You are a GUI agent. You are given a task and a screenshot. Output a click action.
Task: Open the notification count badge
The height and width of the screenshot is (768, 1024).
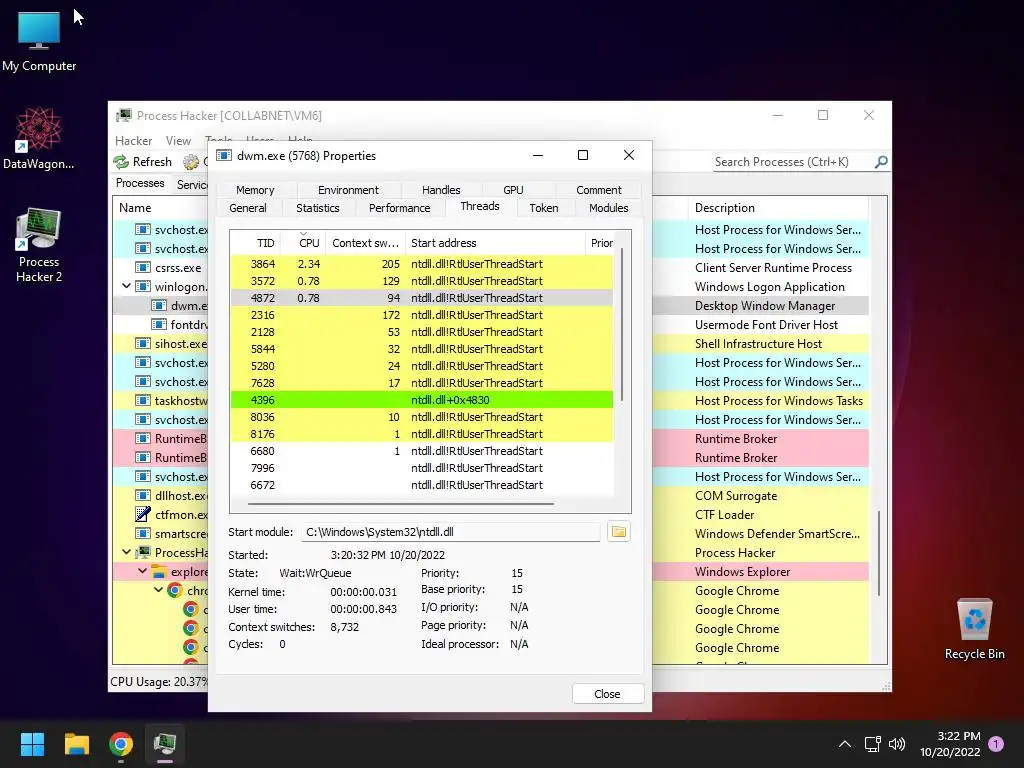click(996, 743)
